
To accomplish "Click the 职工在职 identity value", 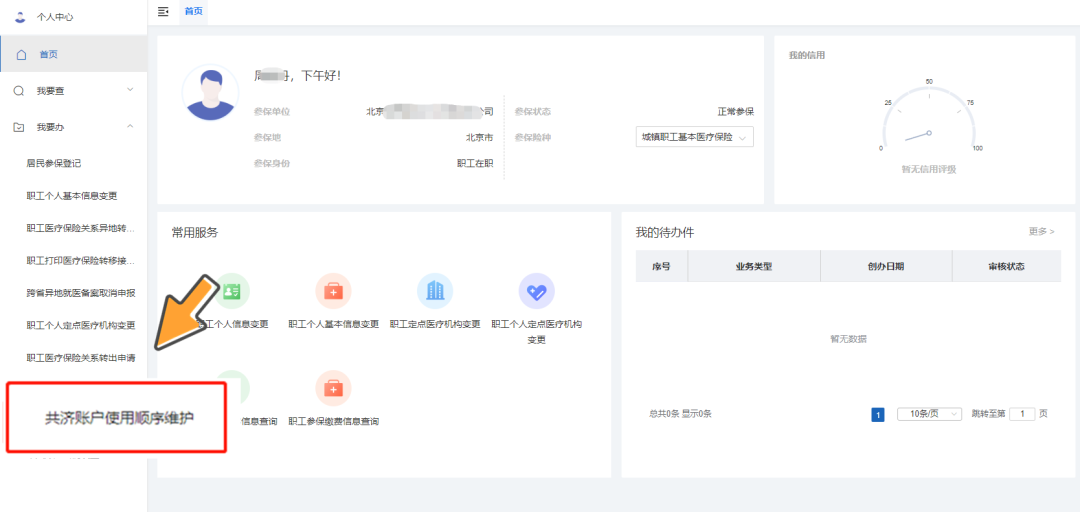I will pos(475,163).
